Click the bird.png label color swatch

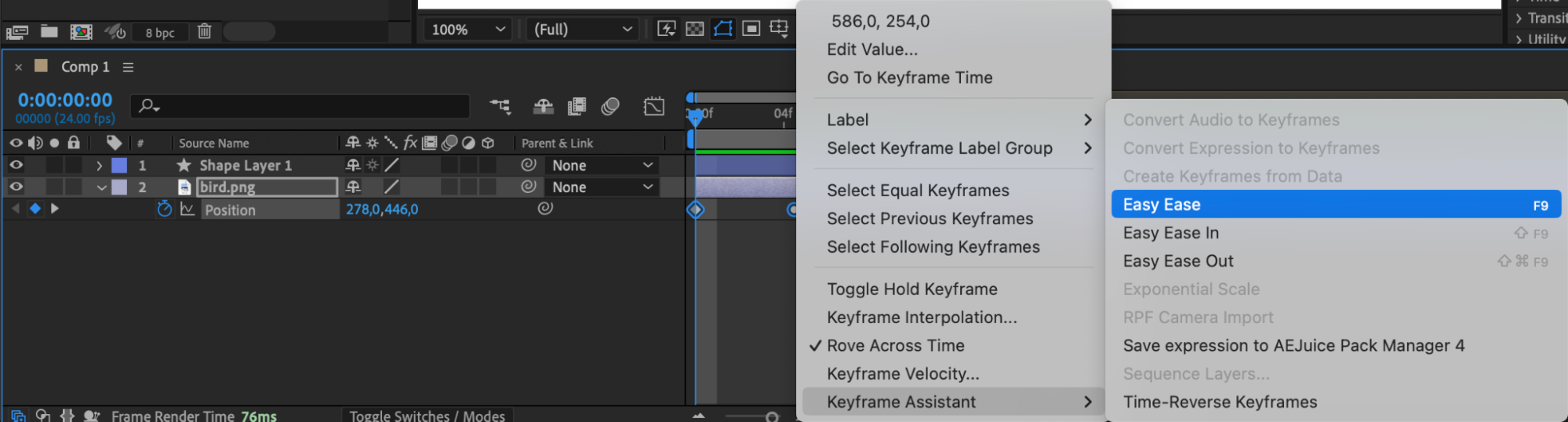point(119,187)
